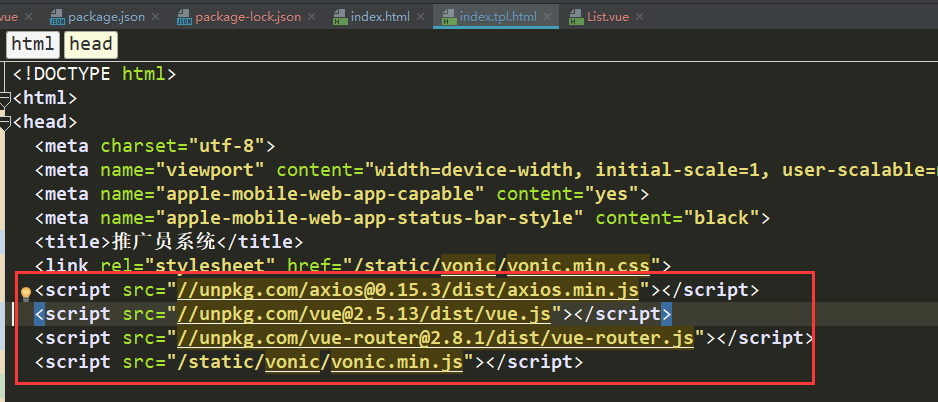Open the List.vue tab
Viewport: 938px width, 402px height.
607,17
